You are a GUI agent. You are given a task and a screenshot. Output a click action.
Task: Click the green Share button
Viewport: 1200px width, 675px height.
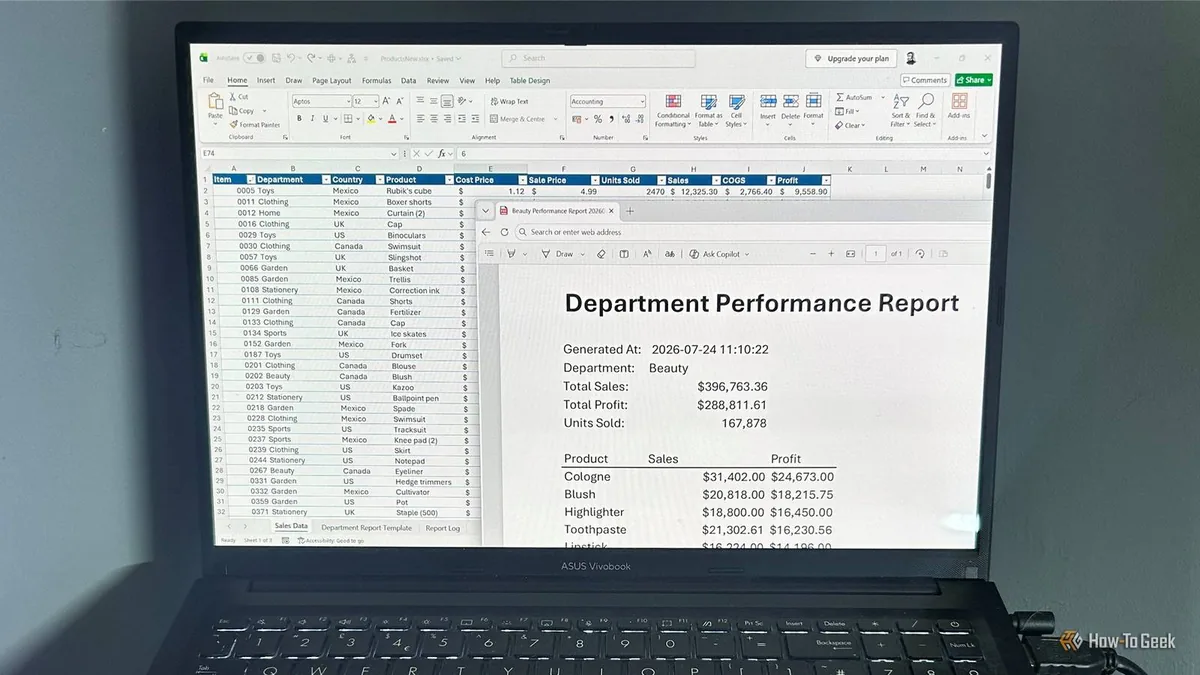973,80
